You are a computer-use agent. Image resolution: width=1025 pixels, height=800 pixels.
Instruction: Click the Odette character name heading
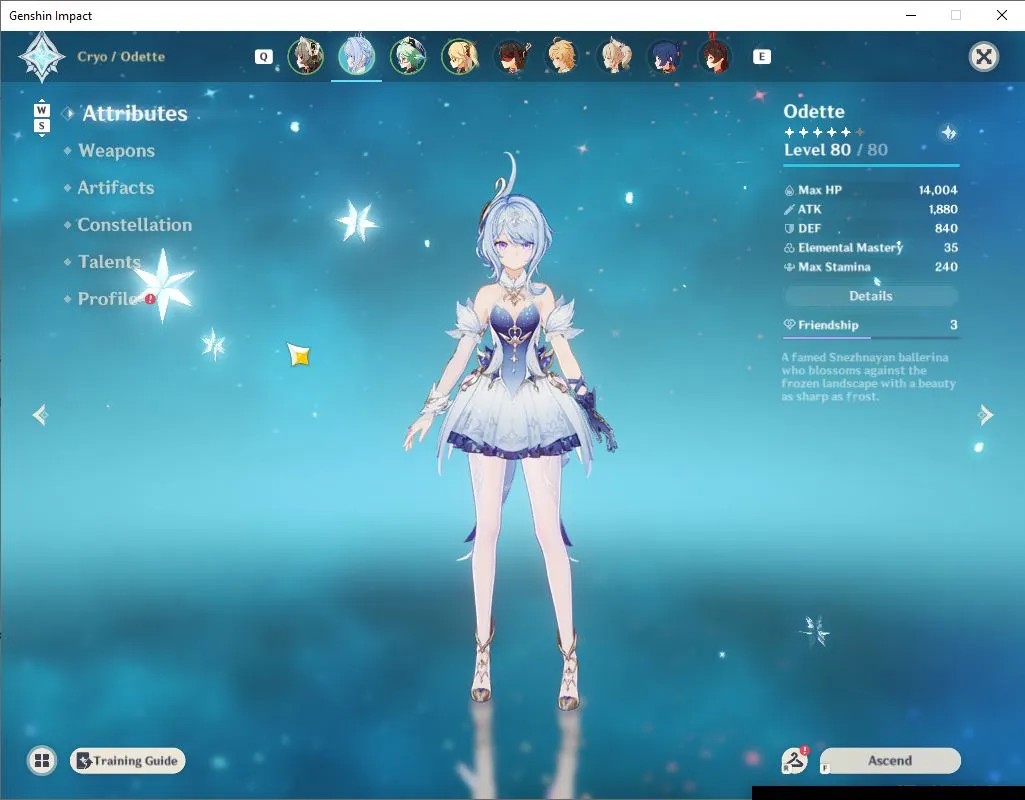[814, 111]
